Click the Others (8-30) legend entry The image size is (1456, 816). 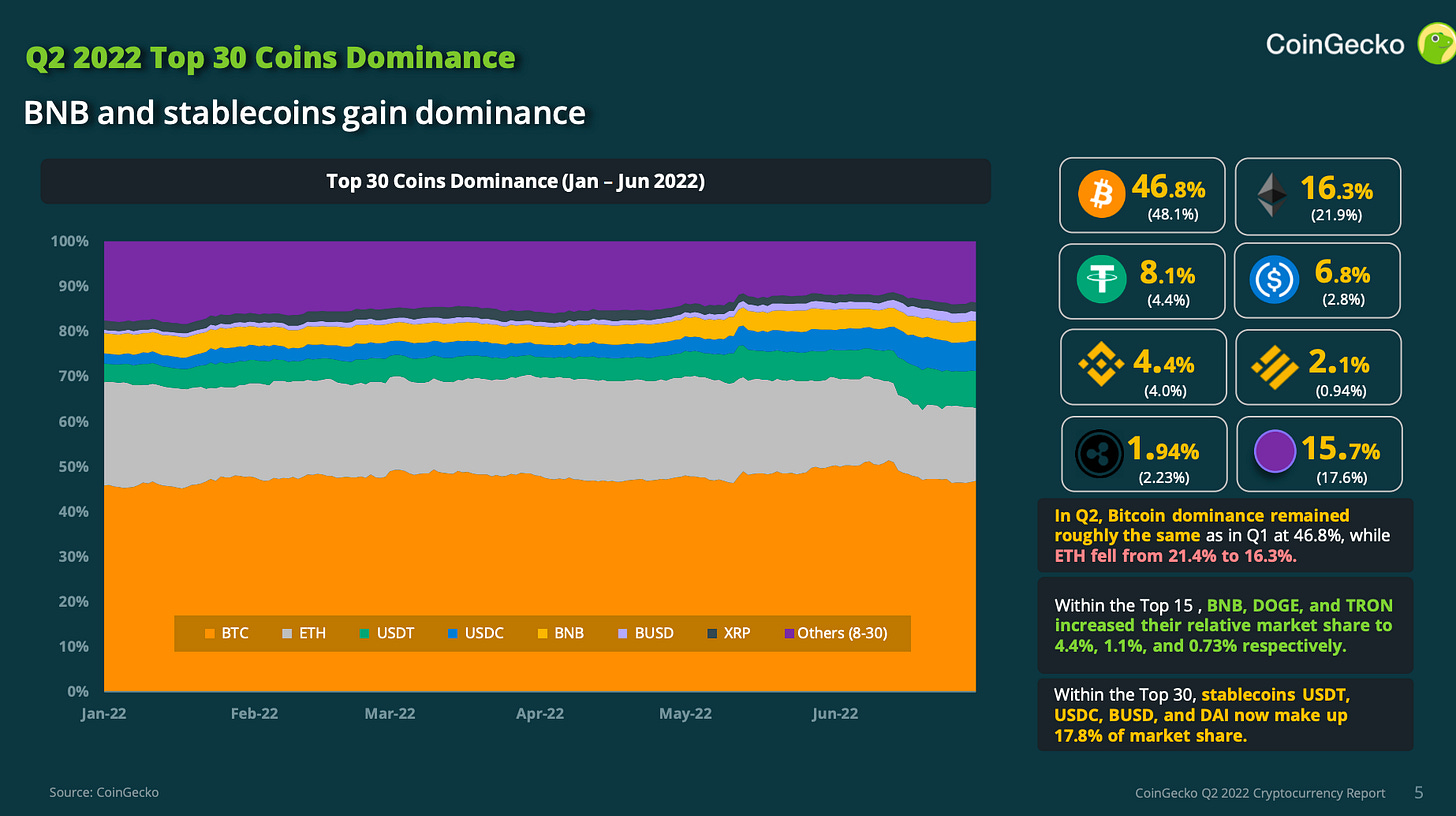tap(836, 633)
